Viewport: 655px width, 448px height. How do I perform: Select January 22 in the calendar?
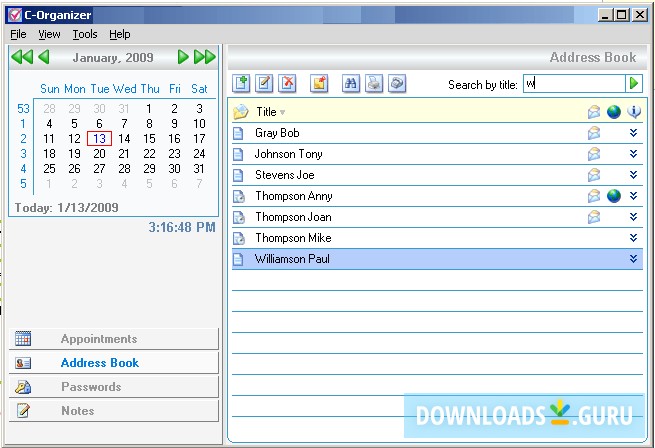[149, 154]
